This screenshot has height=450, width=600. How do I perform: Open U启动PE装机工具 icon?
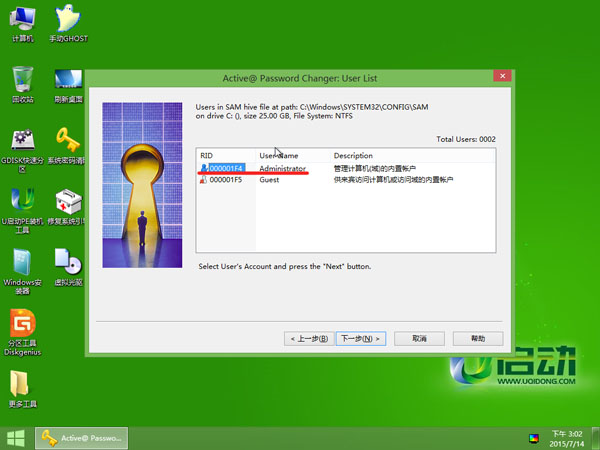point(23,210)
